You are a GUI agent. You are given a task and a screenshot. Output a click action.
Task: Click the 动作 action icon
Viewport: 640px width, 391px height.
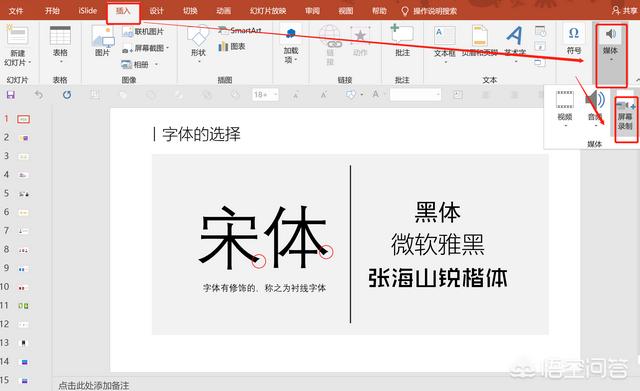(x=360, y=42)
